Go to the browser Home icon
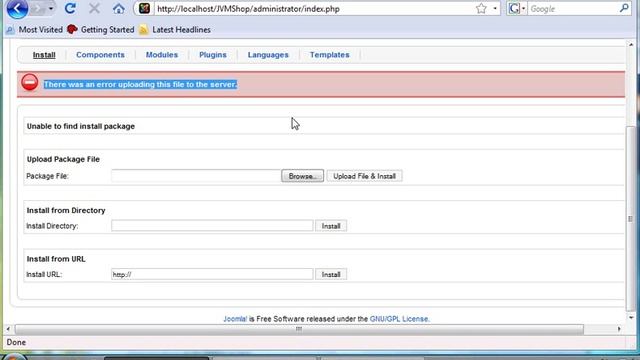This screenshot has width=640, height=360. click(x=119, y=9)
